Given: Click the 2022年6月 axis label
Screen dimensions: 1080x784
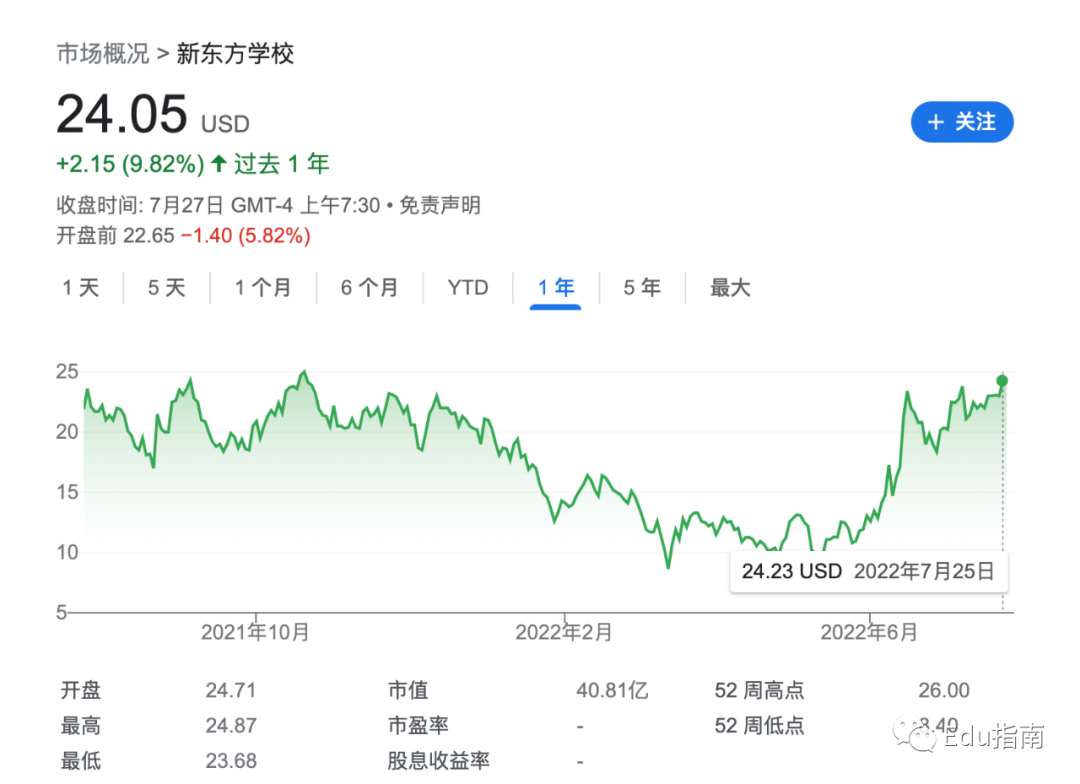Looking at the screenshot, I should [869, 632].
